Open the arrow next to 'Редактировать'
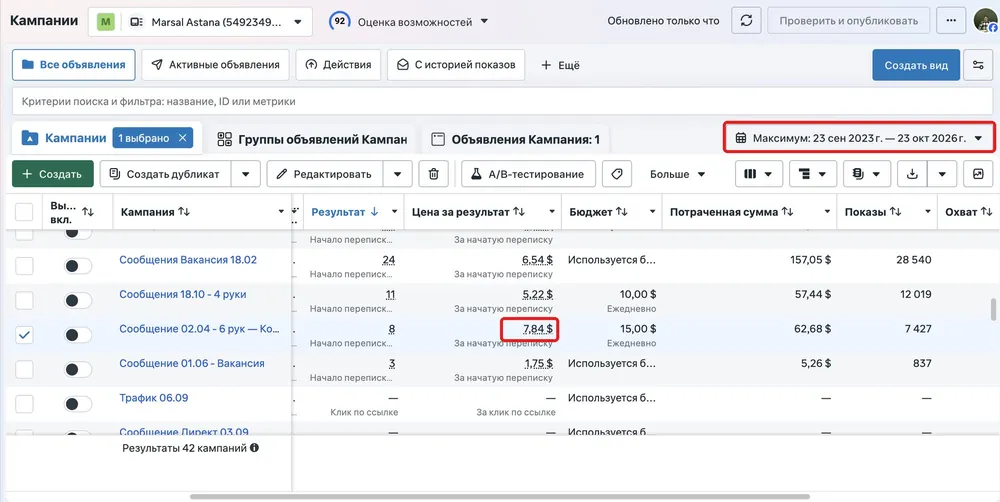 click(397, 173)
